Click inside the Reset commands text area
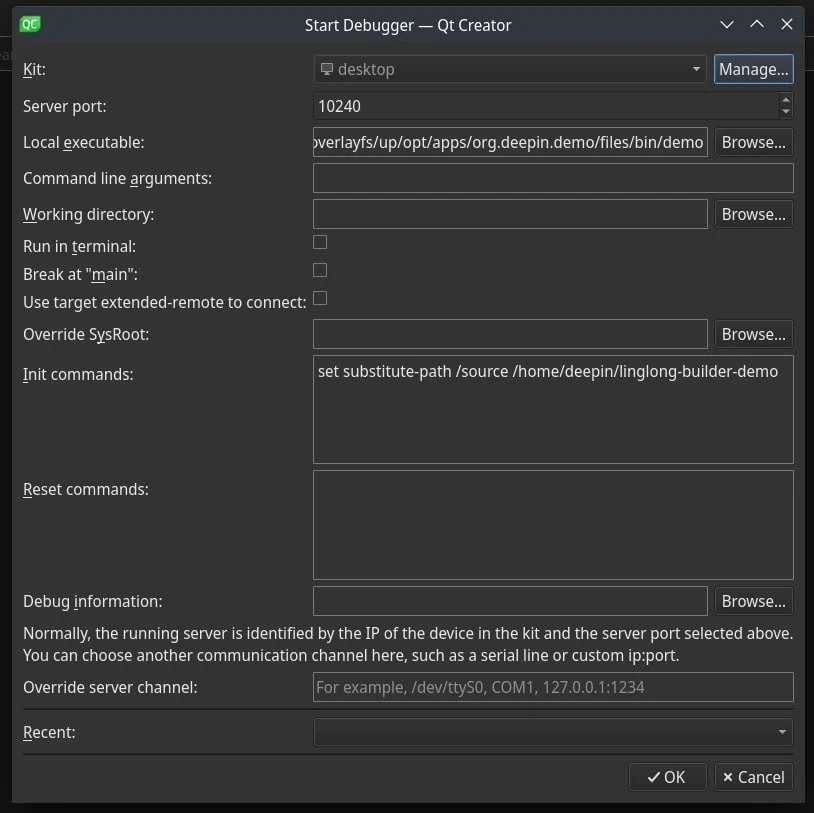Viewport: 814px width, 813px height. click(553, 525)
